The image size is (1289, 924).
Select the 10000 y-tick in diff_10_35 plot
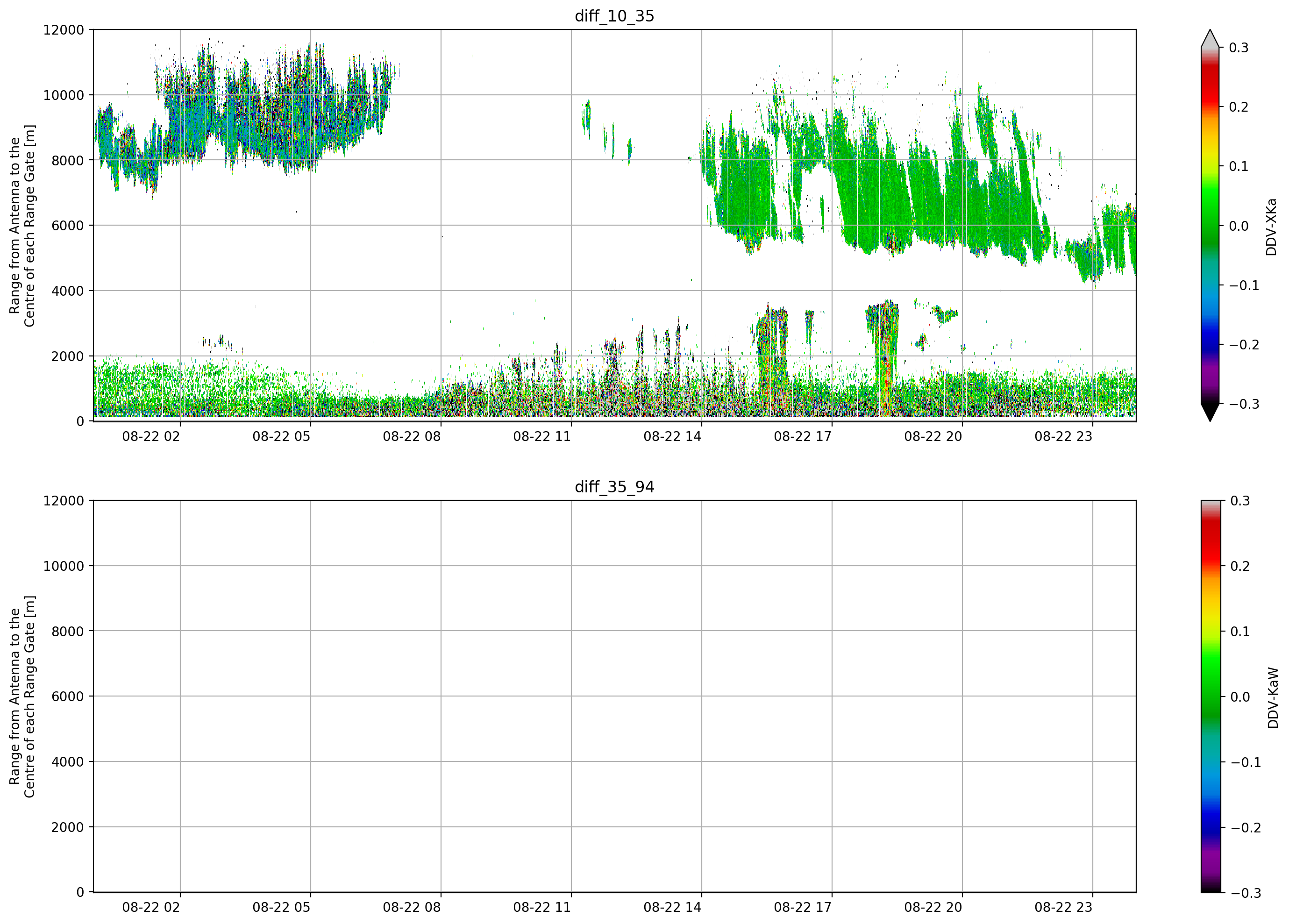pos(64,95)
